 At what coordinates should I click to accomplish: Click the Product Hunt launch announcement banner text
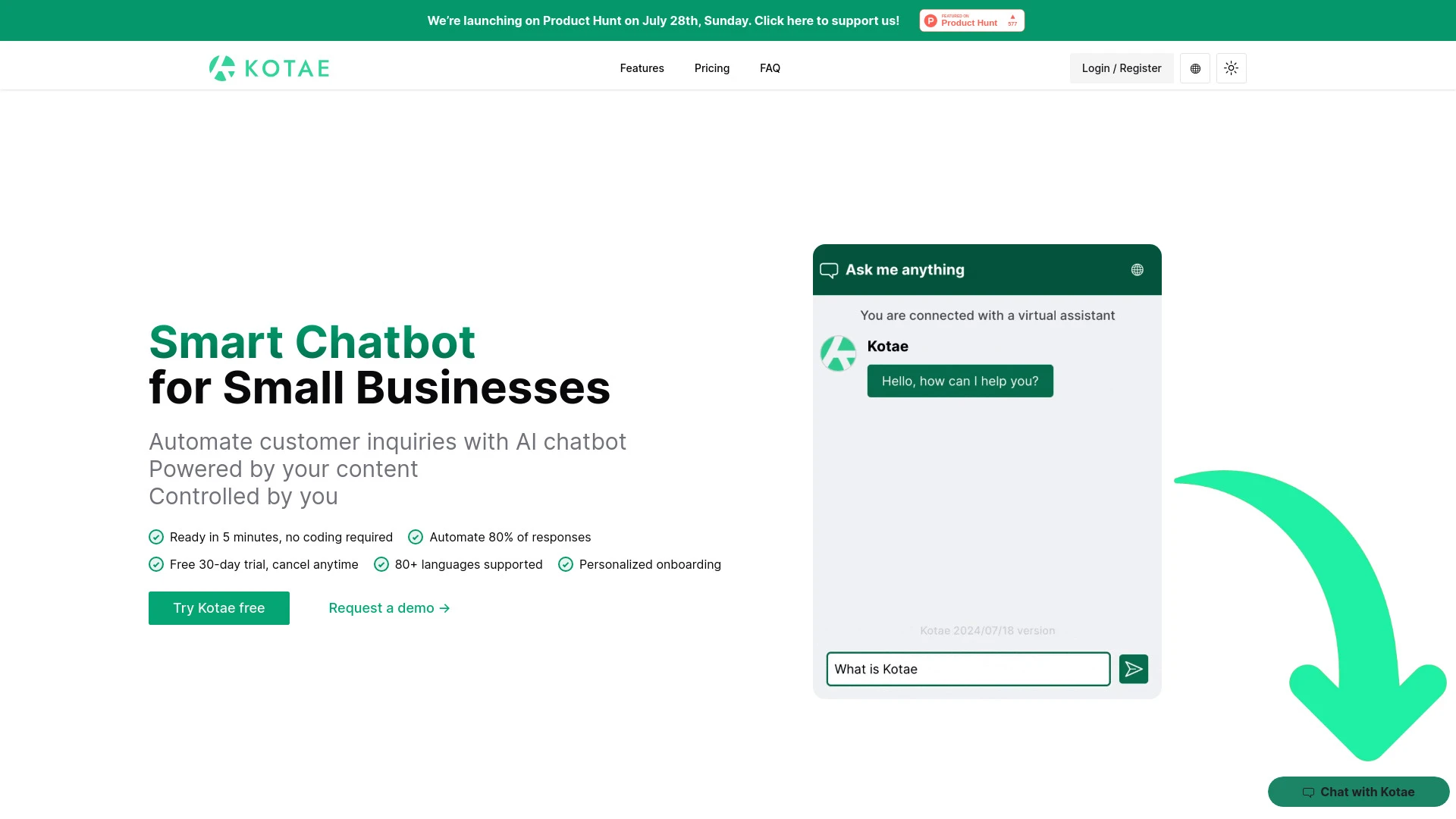pos(663,20)
